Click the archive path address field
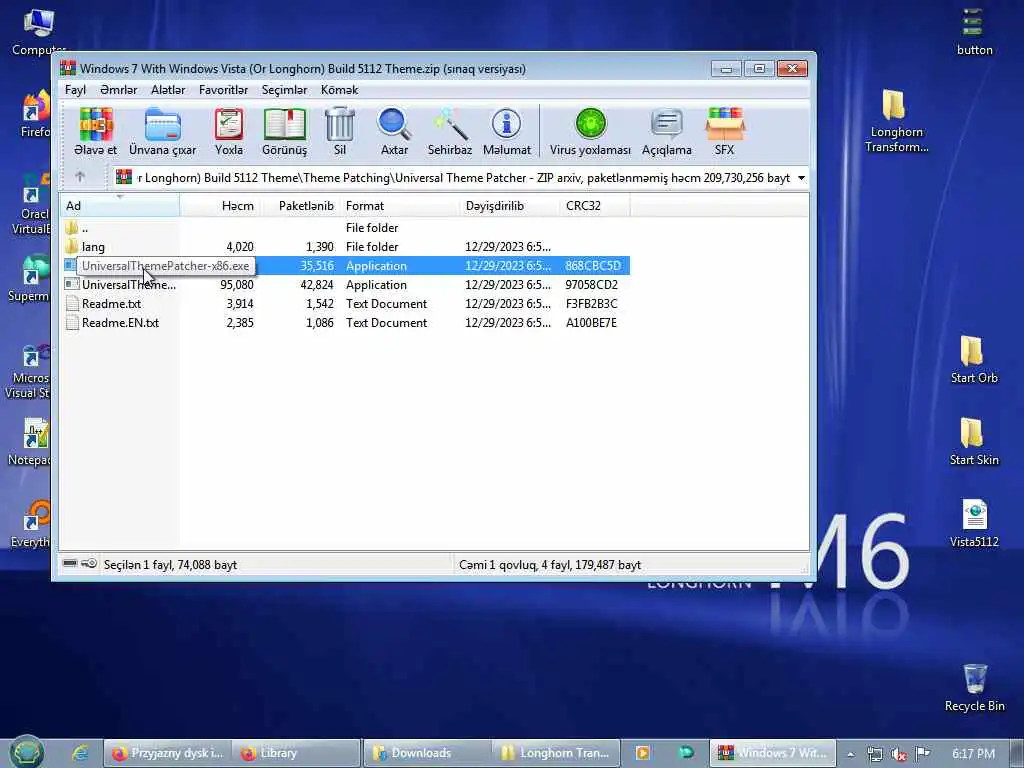1024x768 pixels. click(460, 178)
